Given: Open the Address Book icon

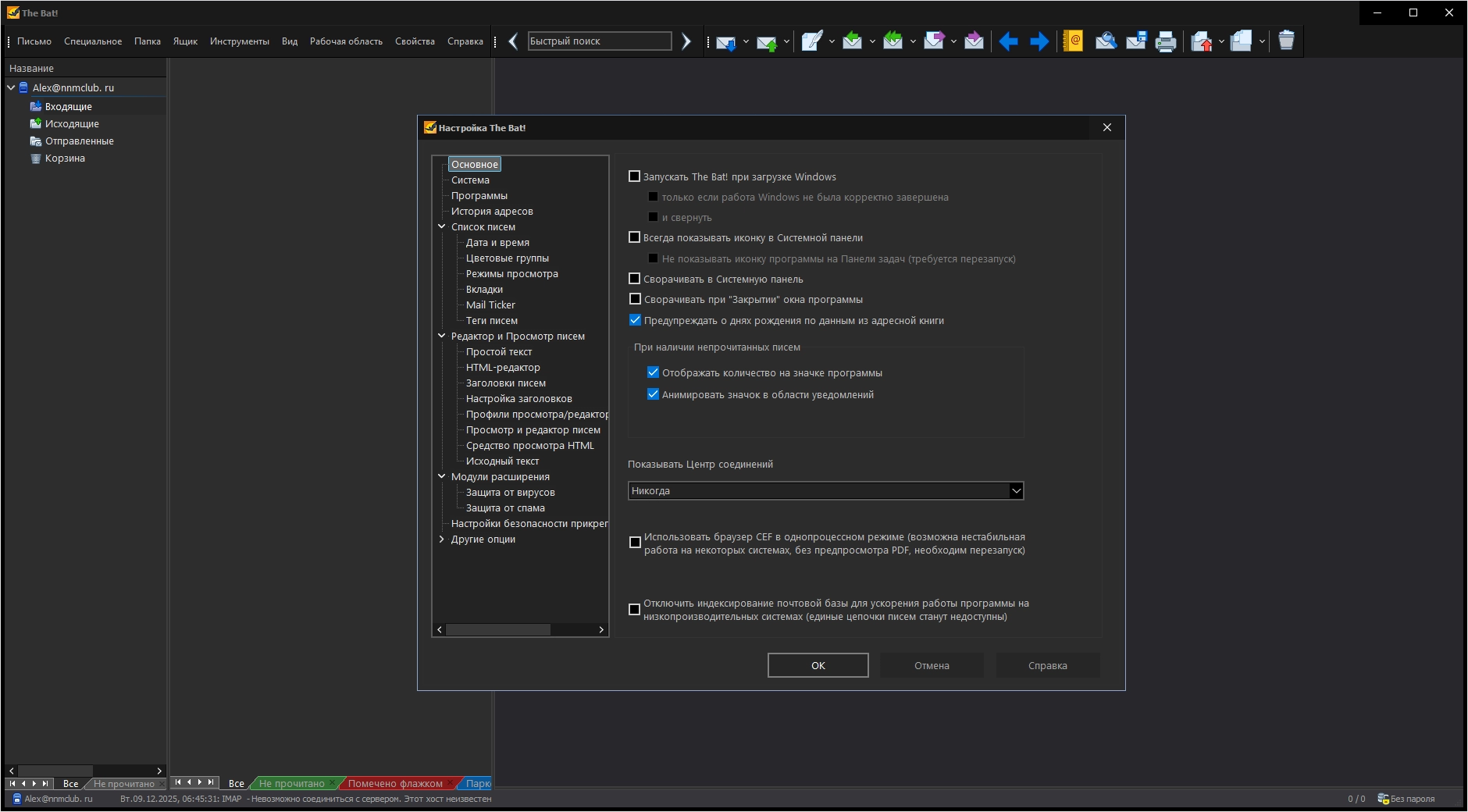Looking at the screenshot, I should coord(1073,41).
